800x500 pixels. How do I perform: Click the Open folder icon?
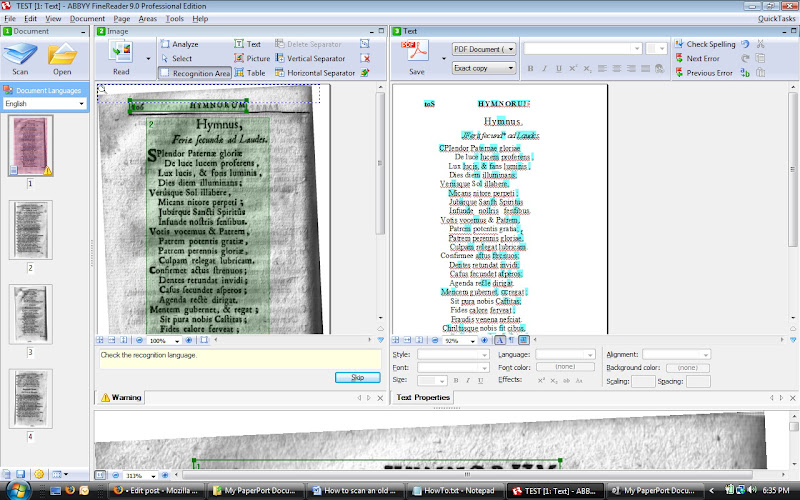coord(62,57)
